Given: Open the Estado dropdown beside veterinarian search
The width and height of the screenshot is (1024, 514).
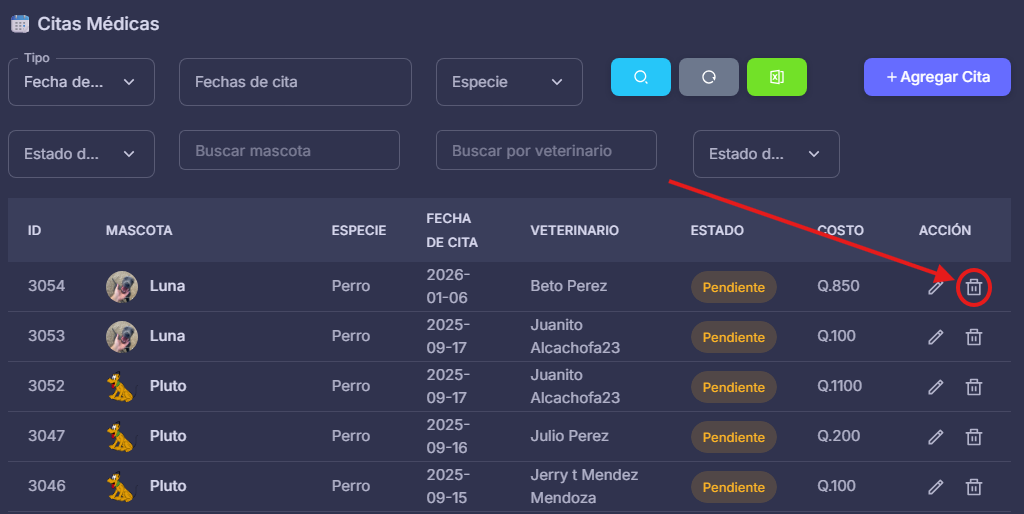Looking at the screenshot, I should point(766,154).
